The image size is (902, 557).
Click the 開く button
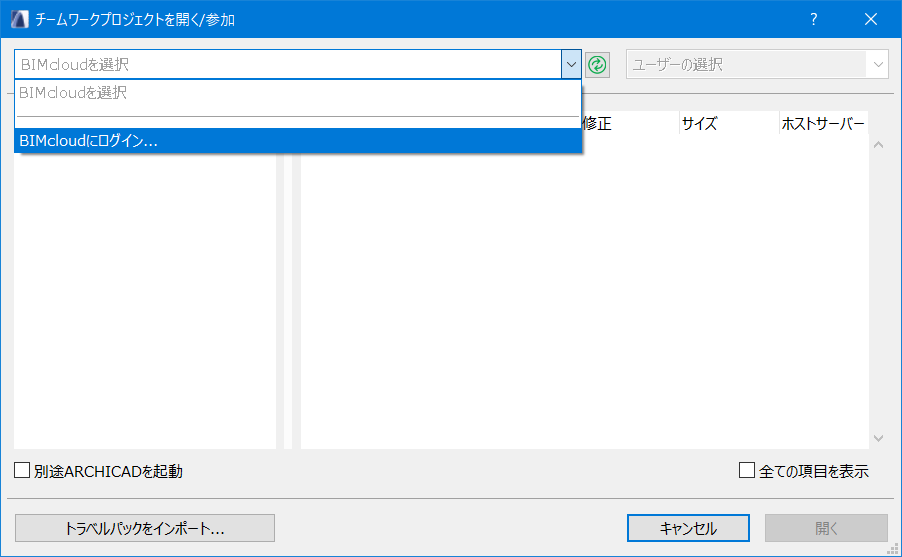pyautogui.click(x=826, y=528)
